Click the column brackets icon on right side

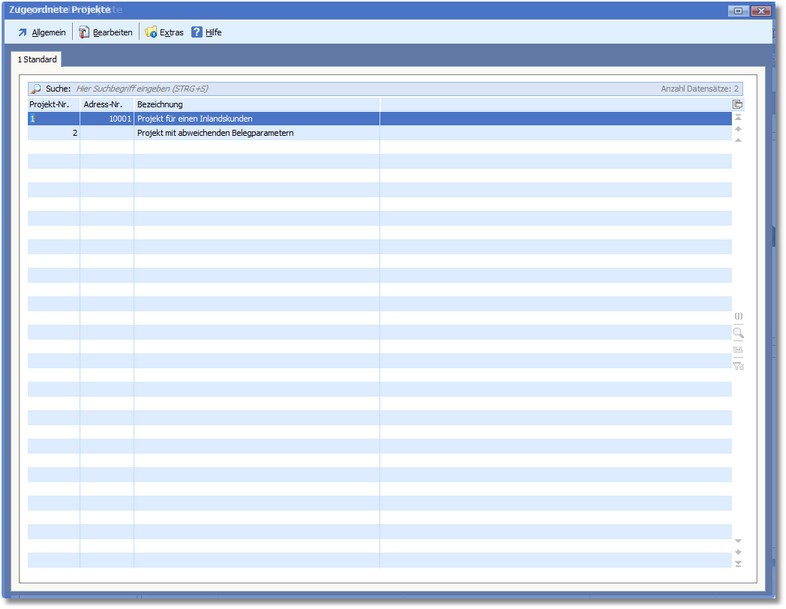click(x=738, y=316)
